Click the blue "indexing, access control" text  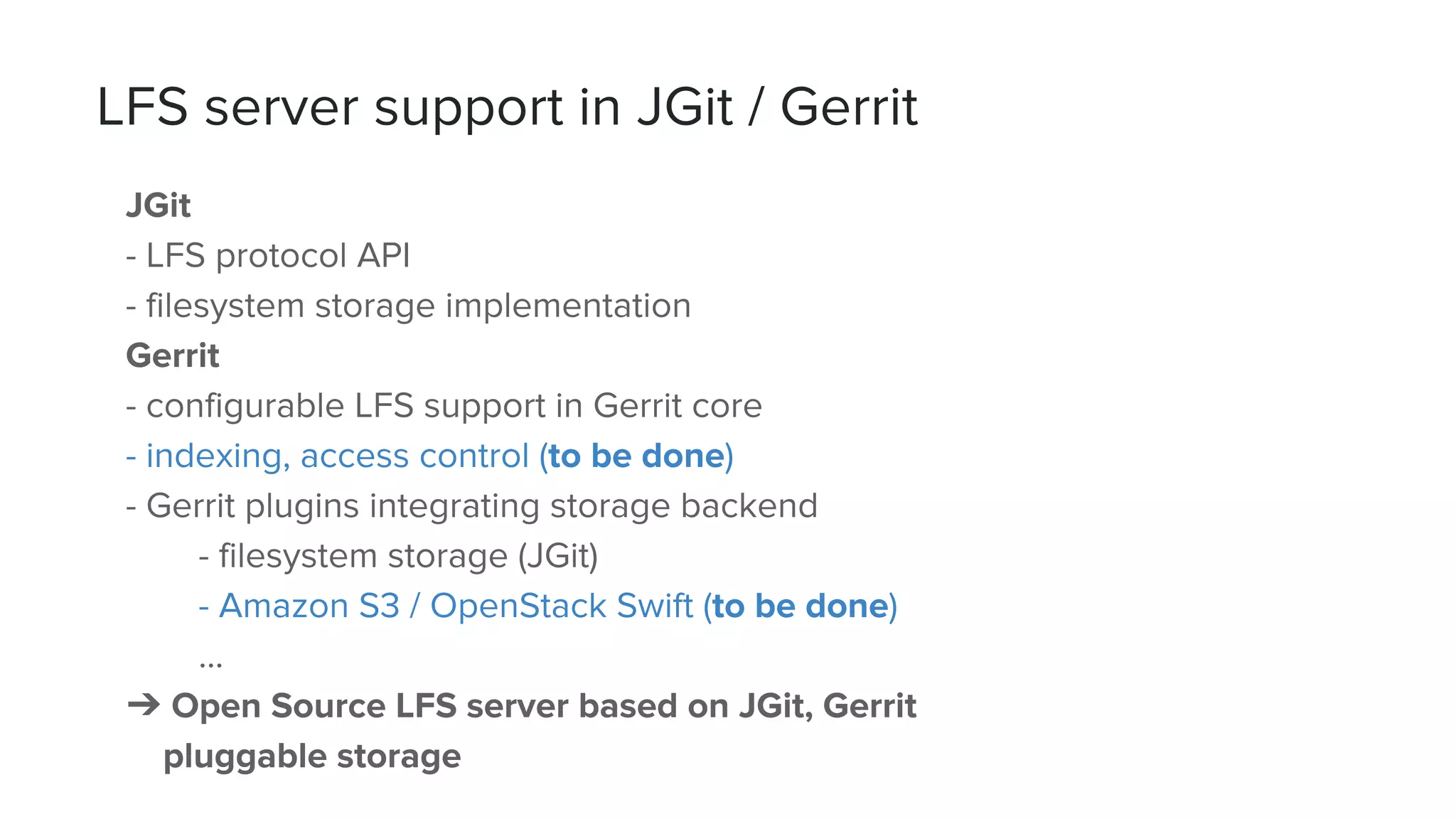tap(337, 456)
